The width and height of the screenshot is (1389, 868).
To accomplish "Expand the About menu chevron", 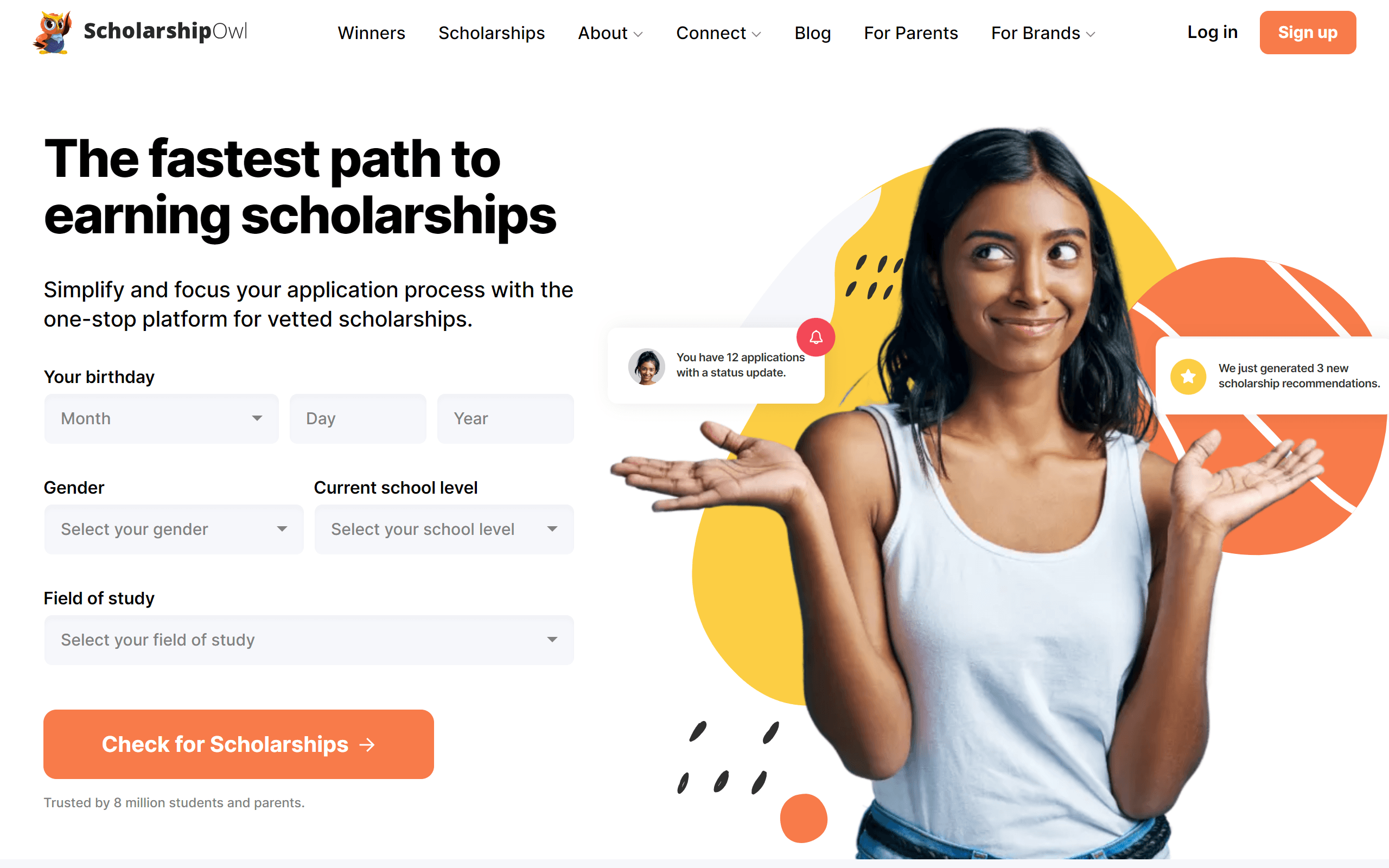I will click(638, 34).
